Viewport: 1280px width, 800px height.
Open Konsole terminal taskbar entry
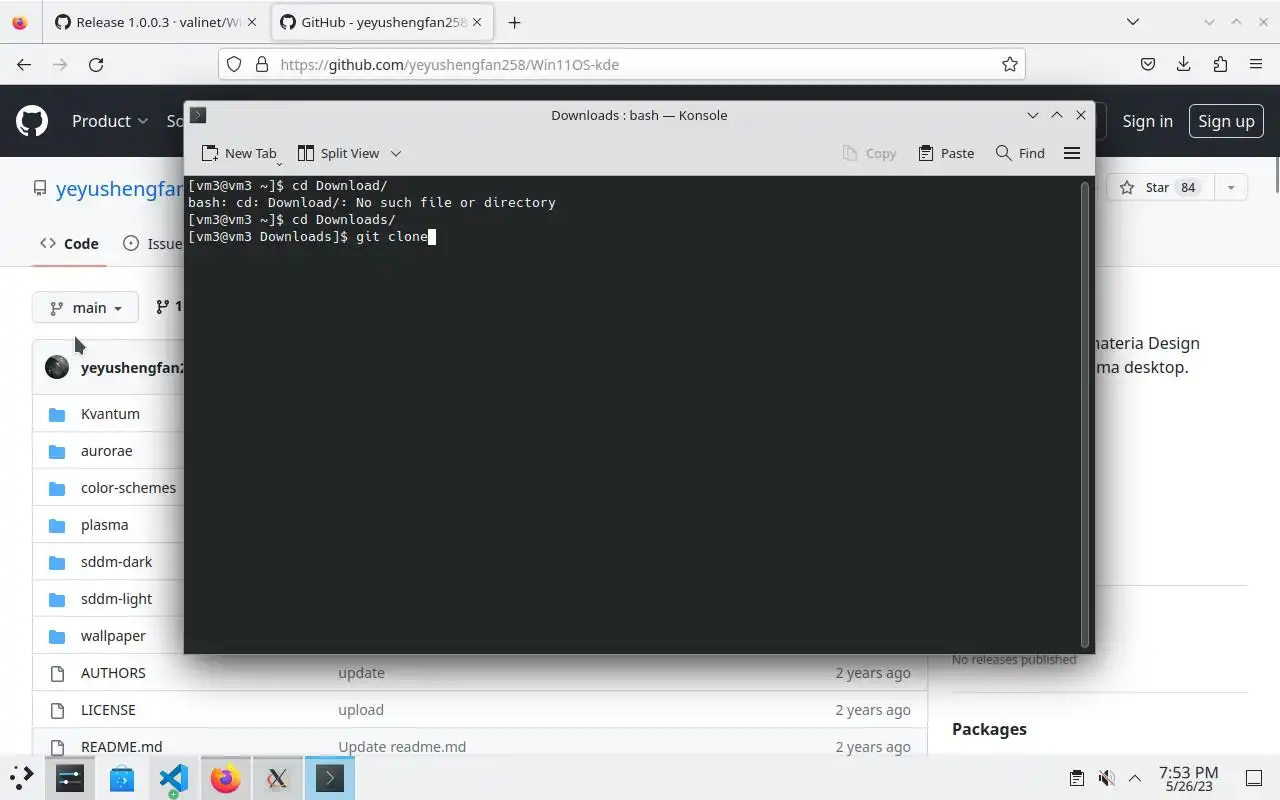330,778
